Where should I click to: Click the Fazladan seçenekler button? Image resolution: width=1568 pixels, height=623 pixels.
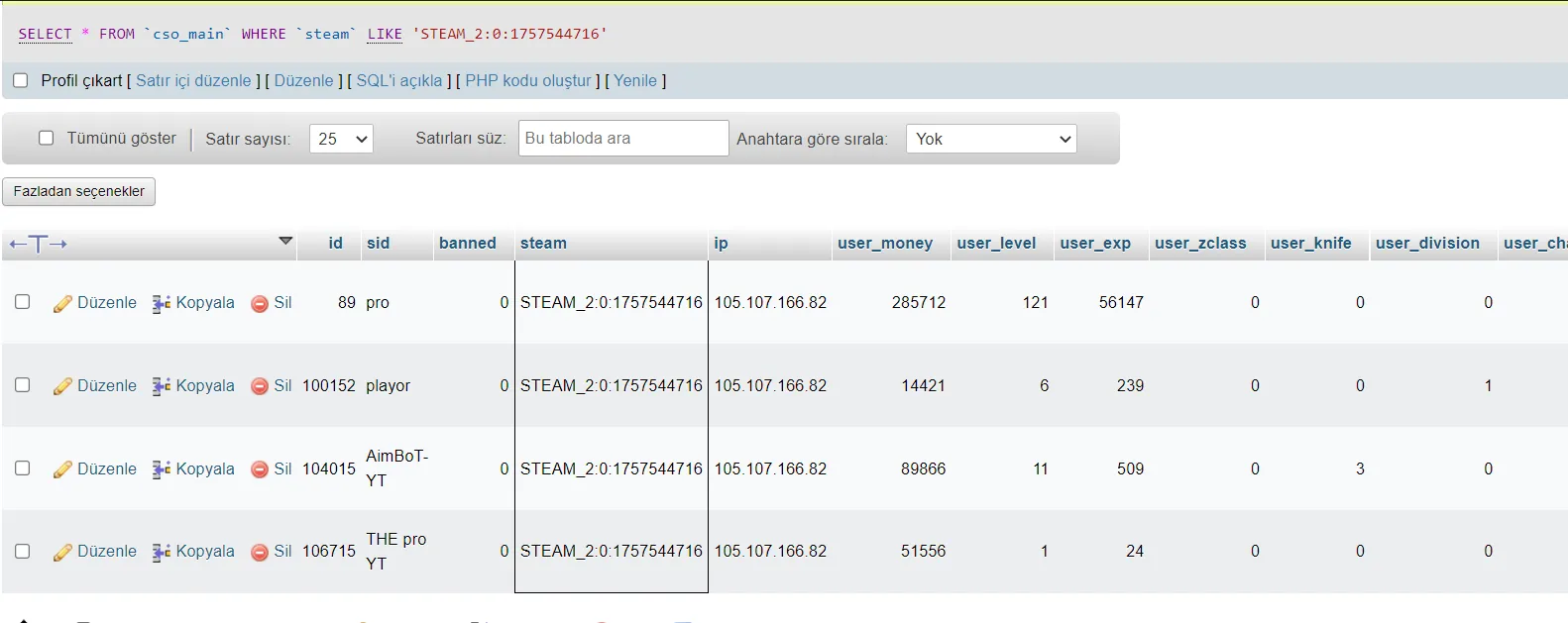(x=79, y=191)
